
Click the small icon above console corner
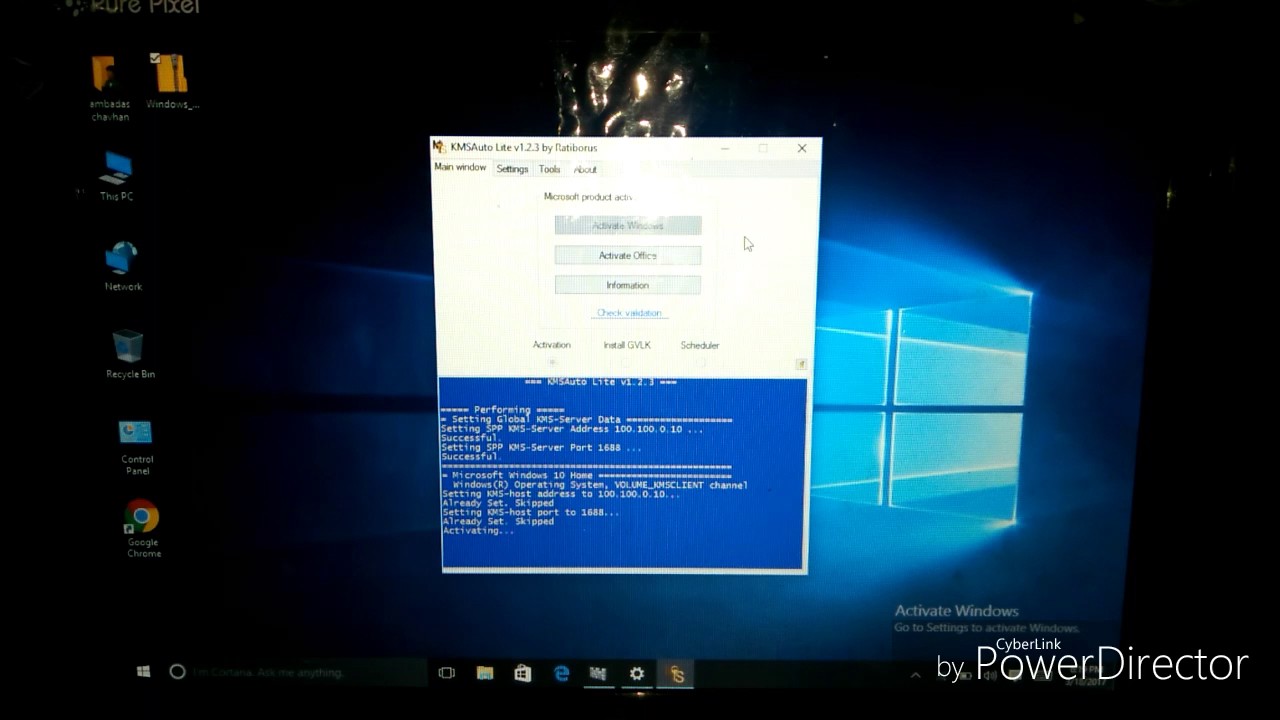point(801,364)
